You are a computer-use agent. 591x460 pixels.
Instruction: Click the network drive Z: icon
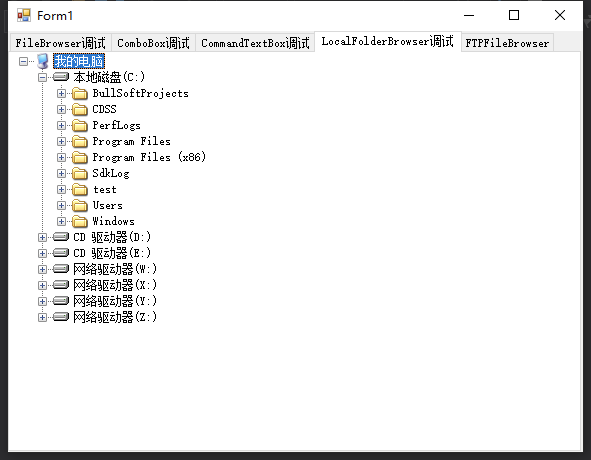click(61, 317)
